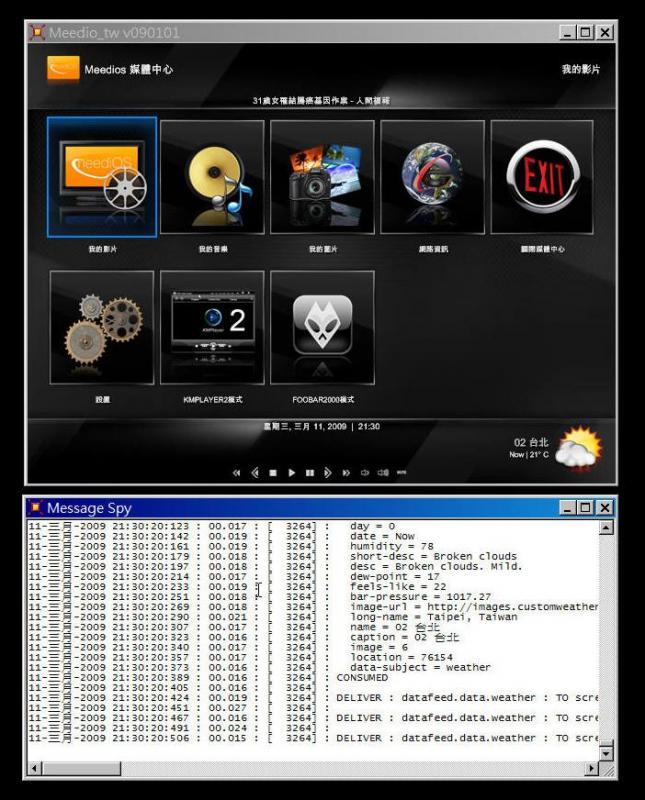Close the Message Spy window
Image resolution: width=645 pixels, height=800 pixels.
click(605, 508)
